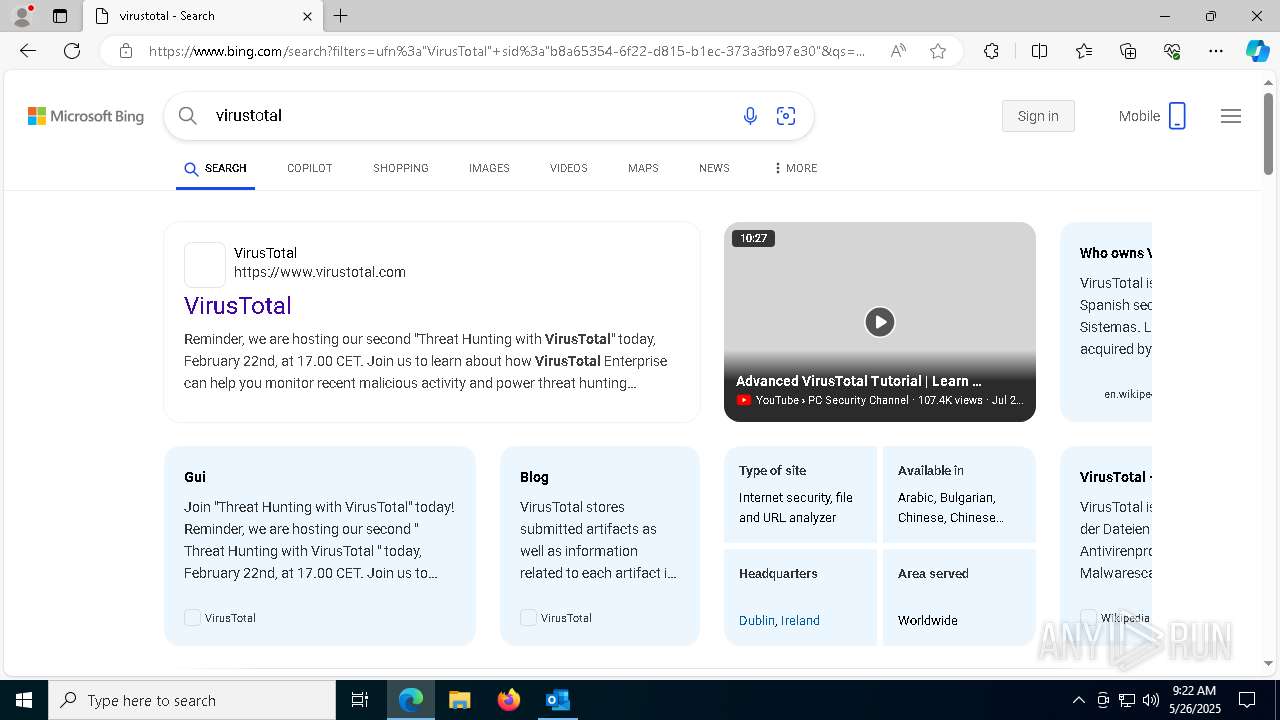Open Browser essentials heart icon
This screenshot has height=720, width=1280.
click(1172, 51)
